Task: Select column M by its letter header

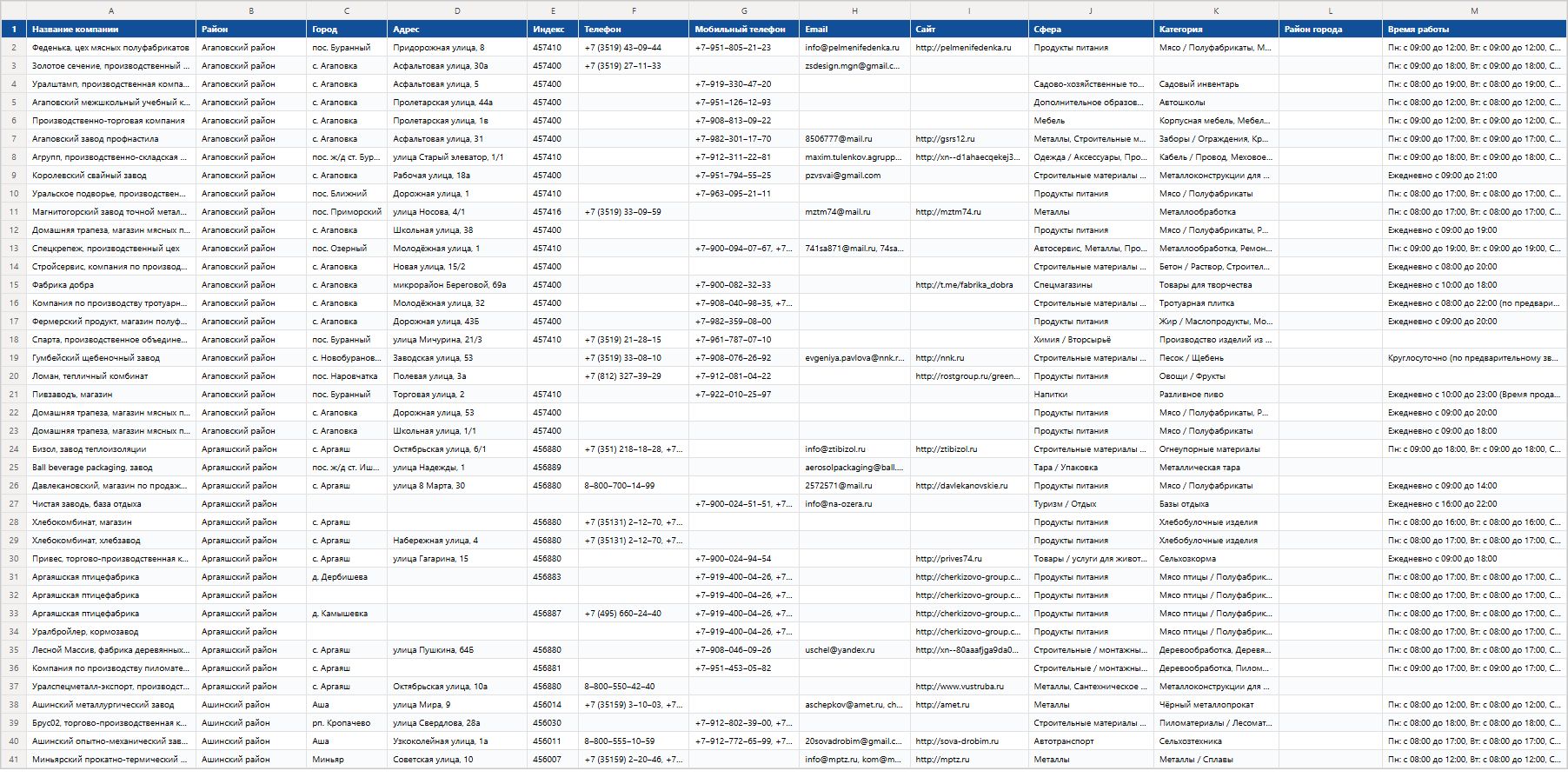Action: pyautogui.click(x=1474, y=10)
